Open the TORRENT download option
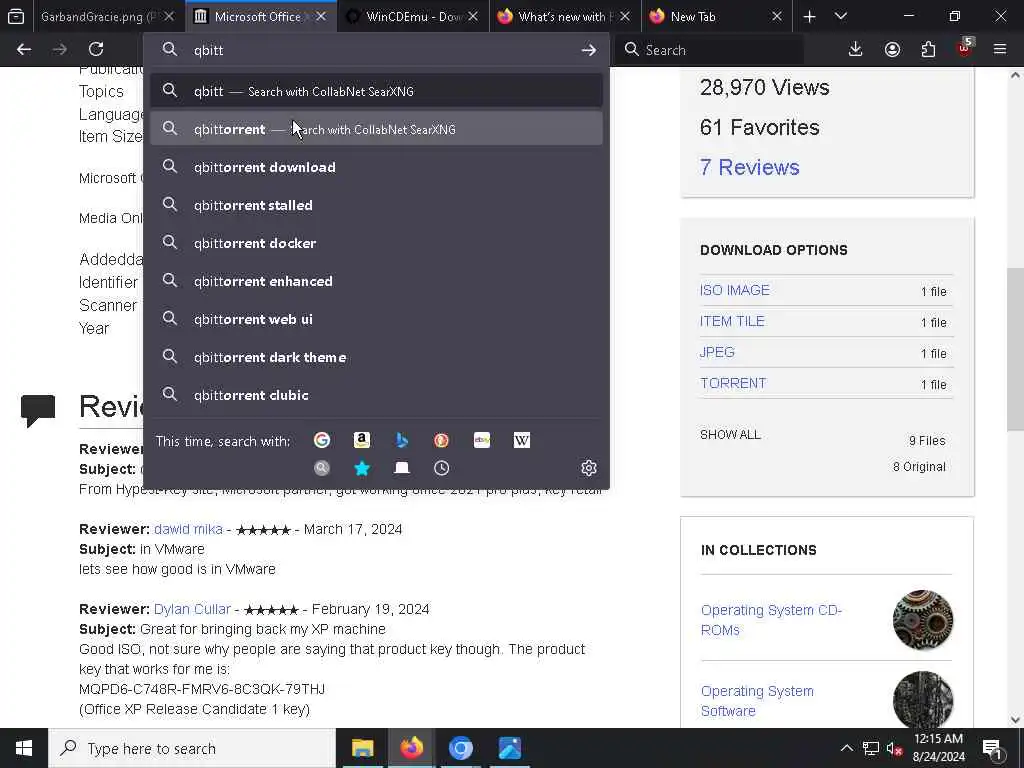This screenshot has width=1024, height=768. point(733,383)
